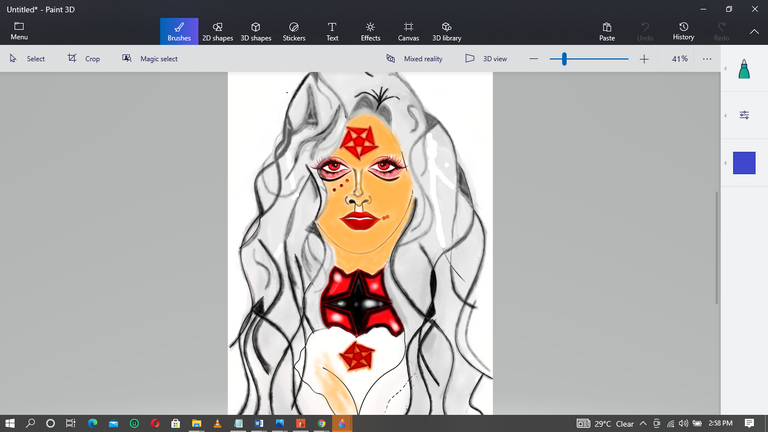Show hidden system tray icons
768x432 pixels.
(x=643, y=423)
